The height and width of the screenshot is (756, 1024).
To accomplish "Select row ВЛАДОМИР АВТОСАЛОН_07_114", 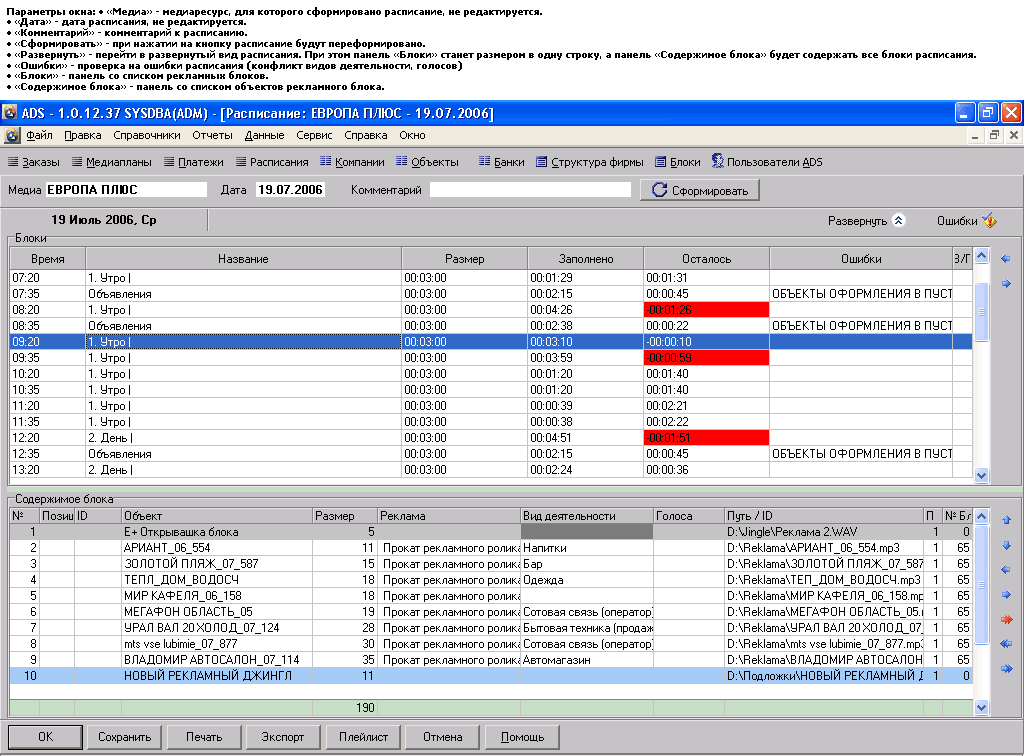I will (491, 659).
